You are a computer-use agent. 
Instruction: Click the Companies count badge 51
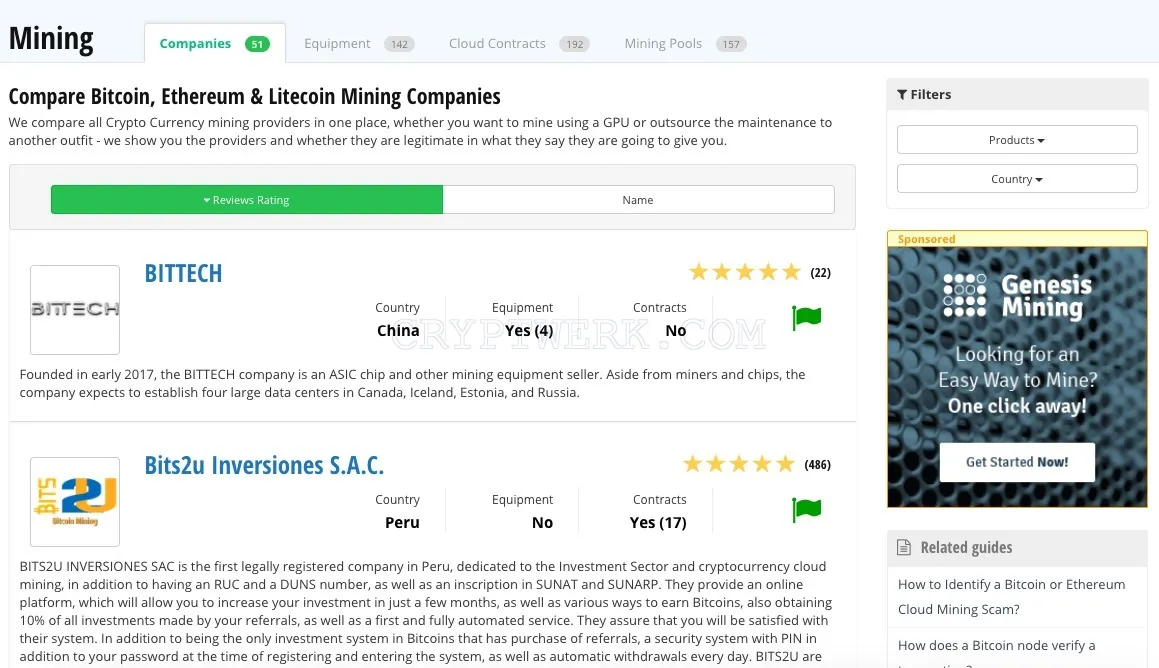click(x=257, y=44)
